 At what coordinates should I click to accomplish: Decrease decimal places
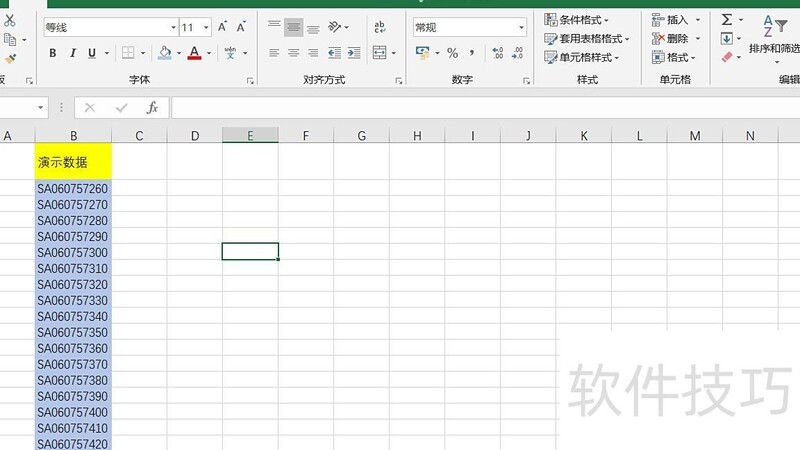click(517, 53)
